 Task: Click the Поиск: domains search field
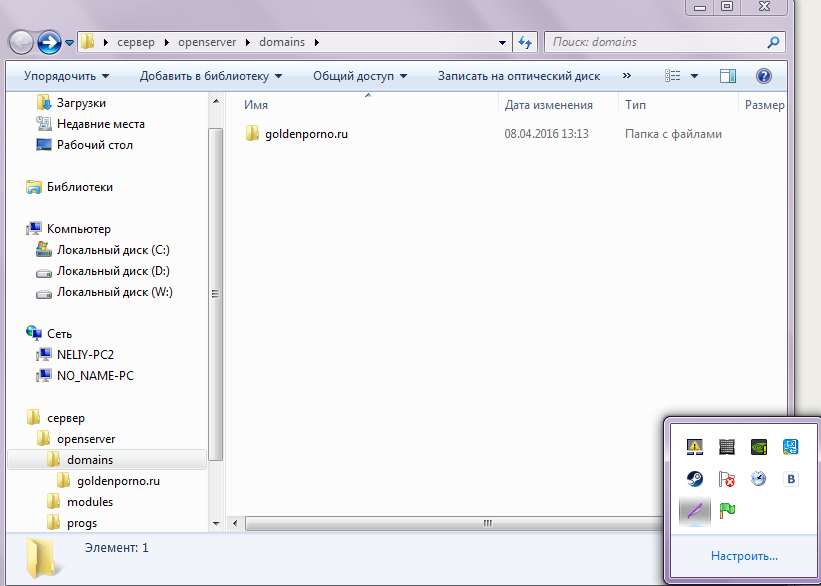click(655, 43)
